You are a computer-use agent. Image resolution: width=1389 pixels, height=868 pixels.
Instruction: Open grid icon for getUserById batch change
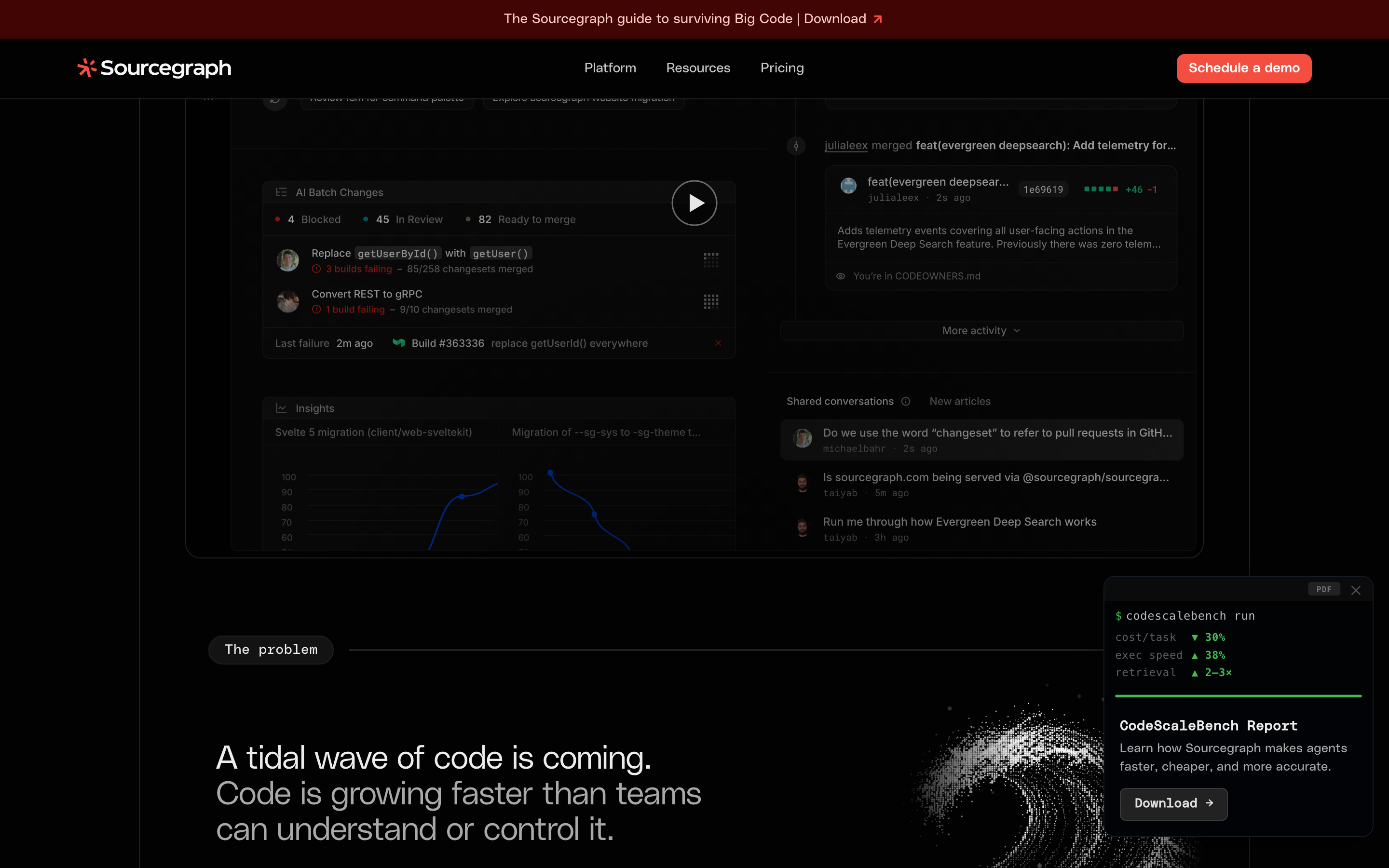[x=710, y=260]
